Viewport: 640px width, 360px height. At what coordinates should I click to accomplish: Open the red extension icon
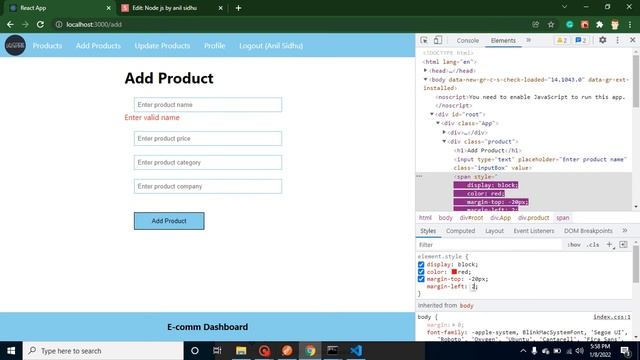pyautogui.click(x=584, y=24)
